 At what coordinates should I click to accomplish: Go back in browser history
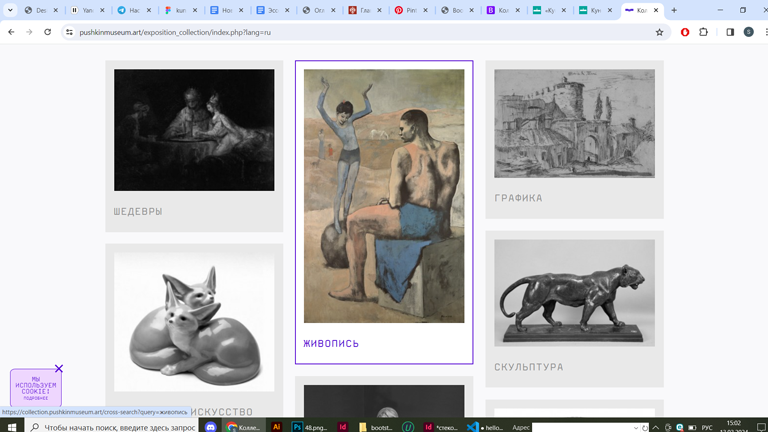11,32
